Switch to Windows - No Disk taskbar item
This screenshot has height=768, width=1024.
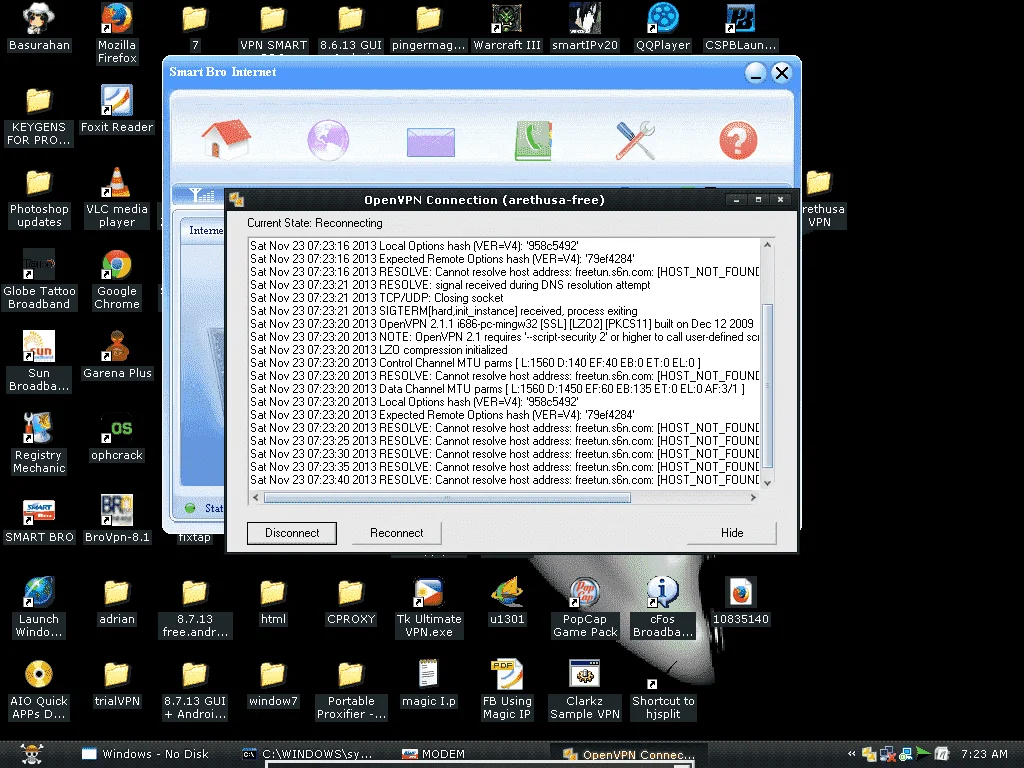146,754
